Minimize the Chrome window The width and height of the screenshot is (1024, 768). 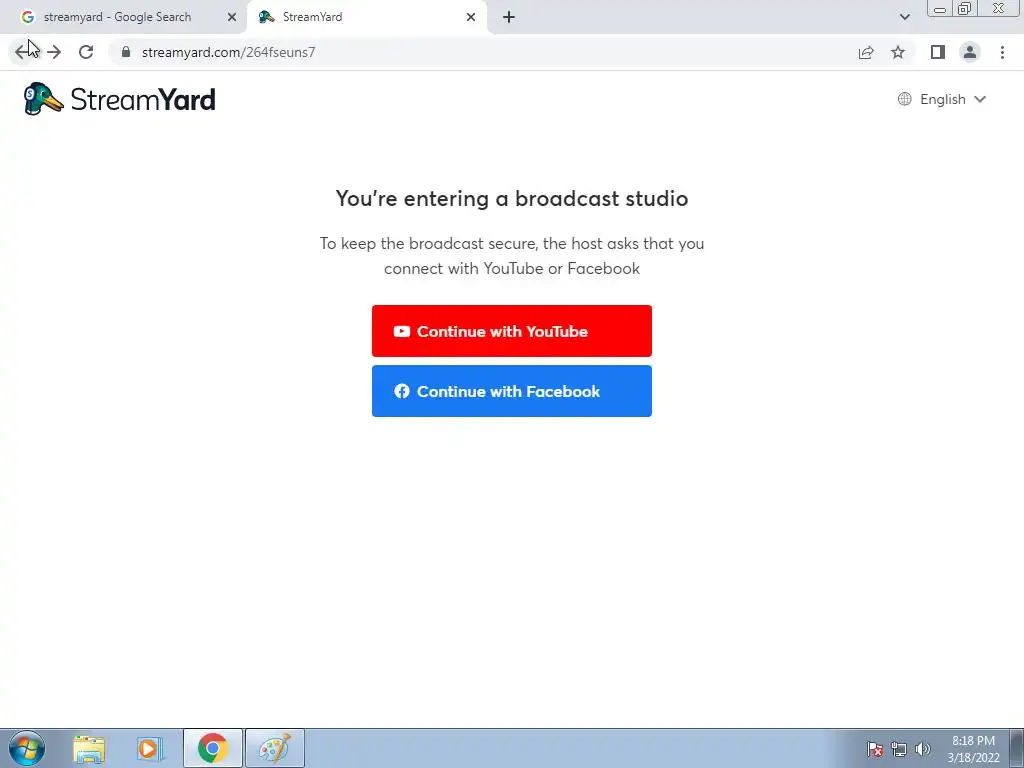coord(940,8)
